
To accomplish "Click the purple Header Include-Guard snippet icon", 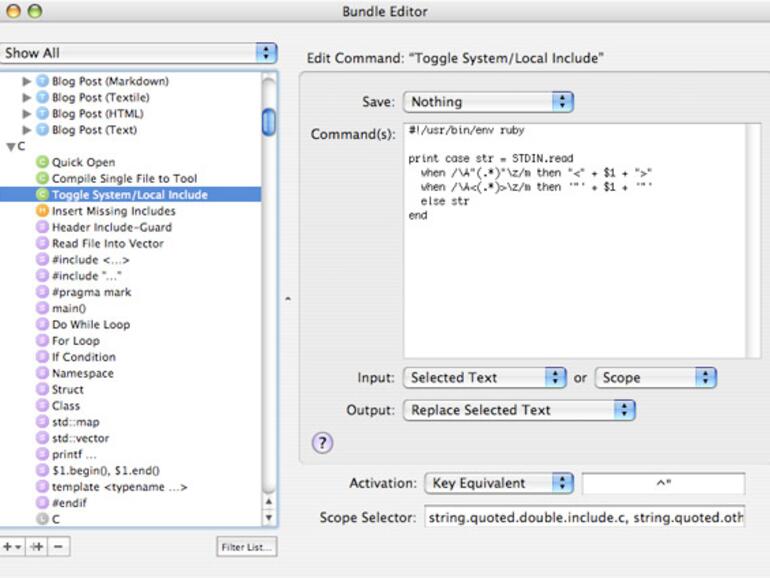I will (42, 227).
